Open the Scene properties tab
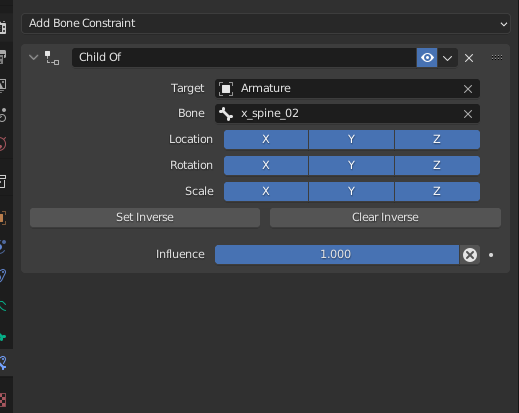The height and width of the screenshot is (413, 519). 3,115
